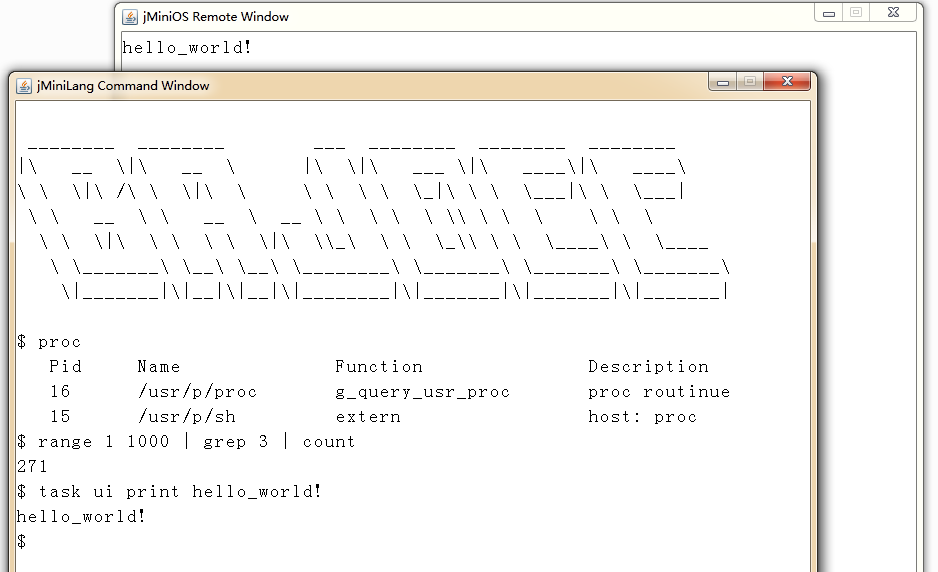This screenshot has height=572, width=938.
Task: Click the /usr/p/proc process name
Action: coord(197,392)
